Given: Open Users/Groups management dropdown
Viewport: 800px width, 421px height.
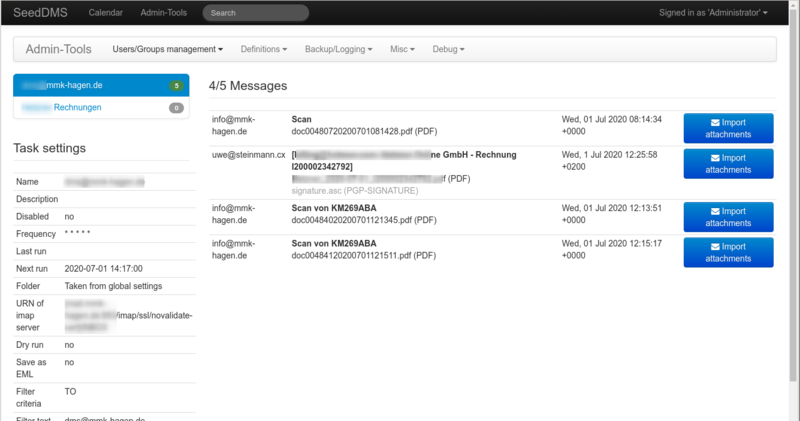Looking at the screenshot, I should [x=167, y=49].
